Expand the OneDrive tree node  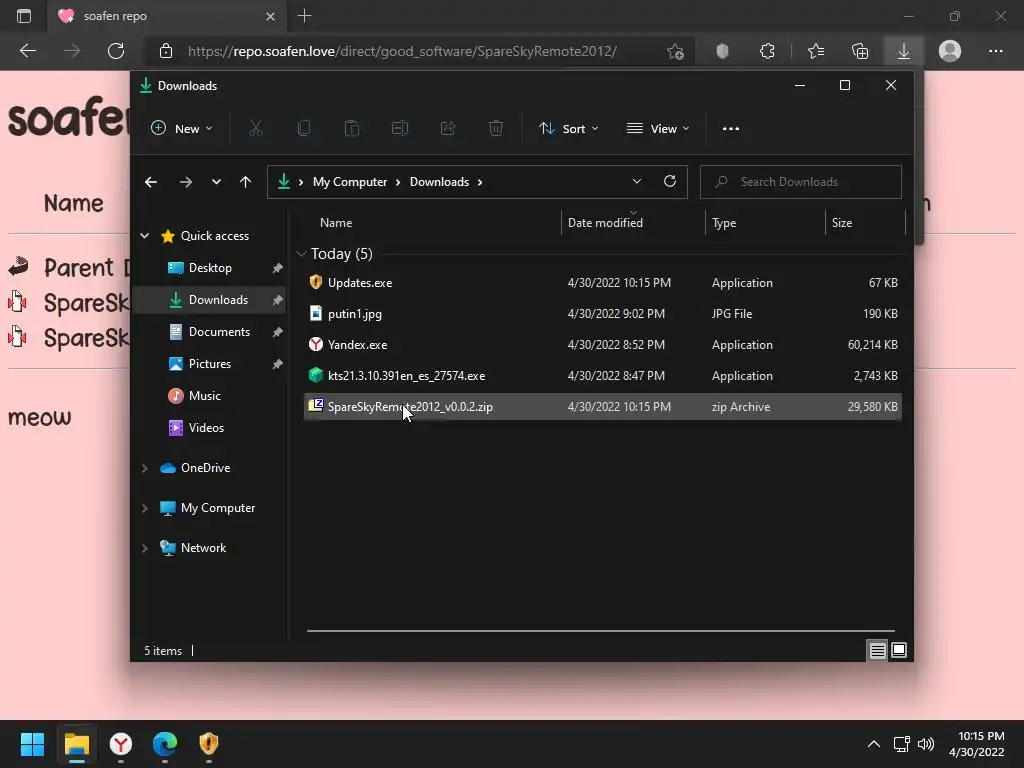point(145,468)
